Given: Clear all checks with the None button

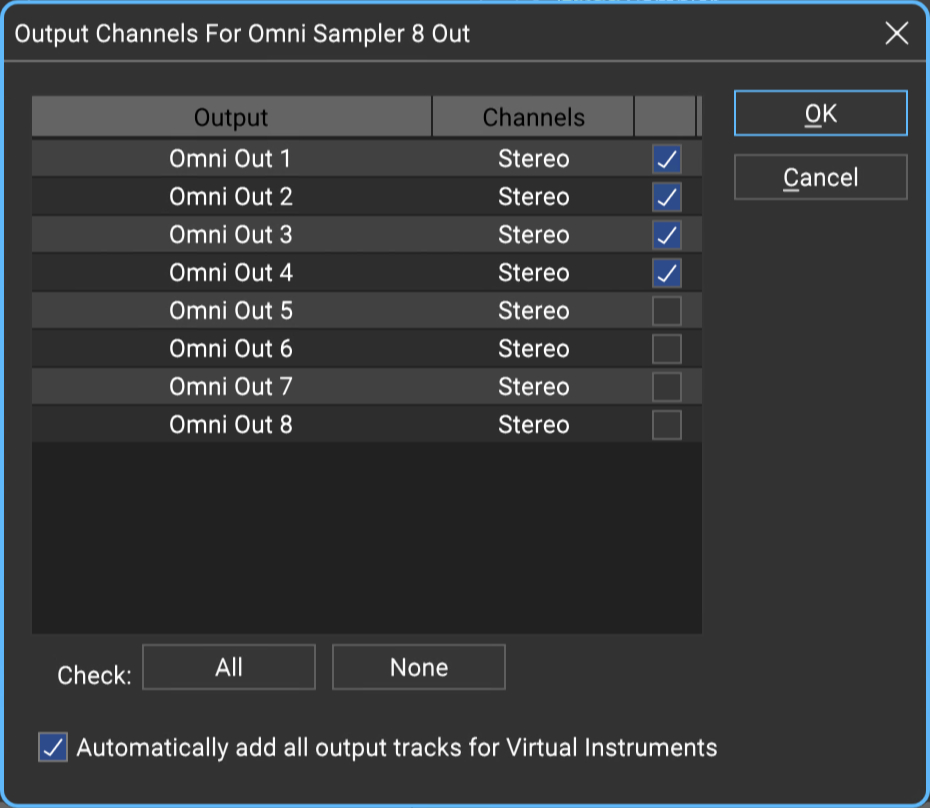Looking at the screenshot, I should (419, 667).
